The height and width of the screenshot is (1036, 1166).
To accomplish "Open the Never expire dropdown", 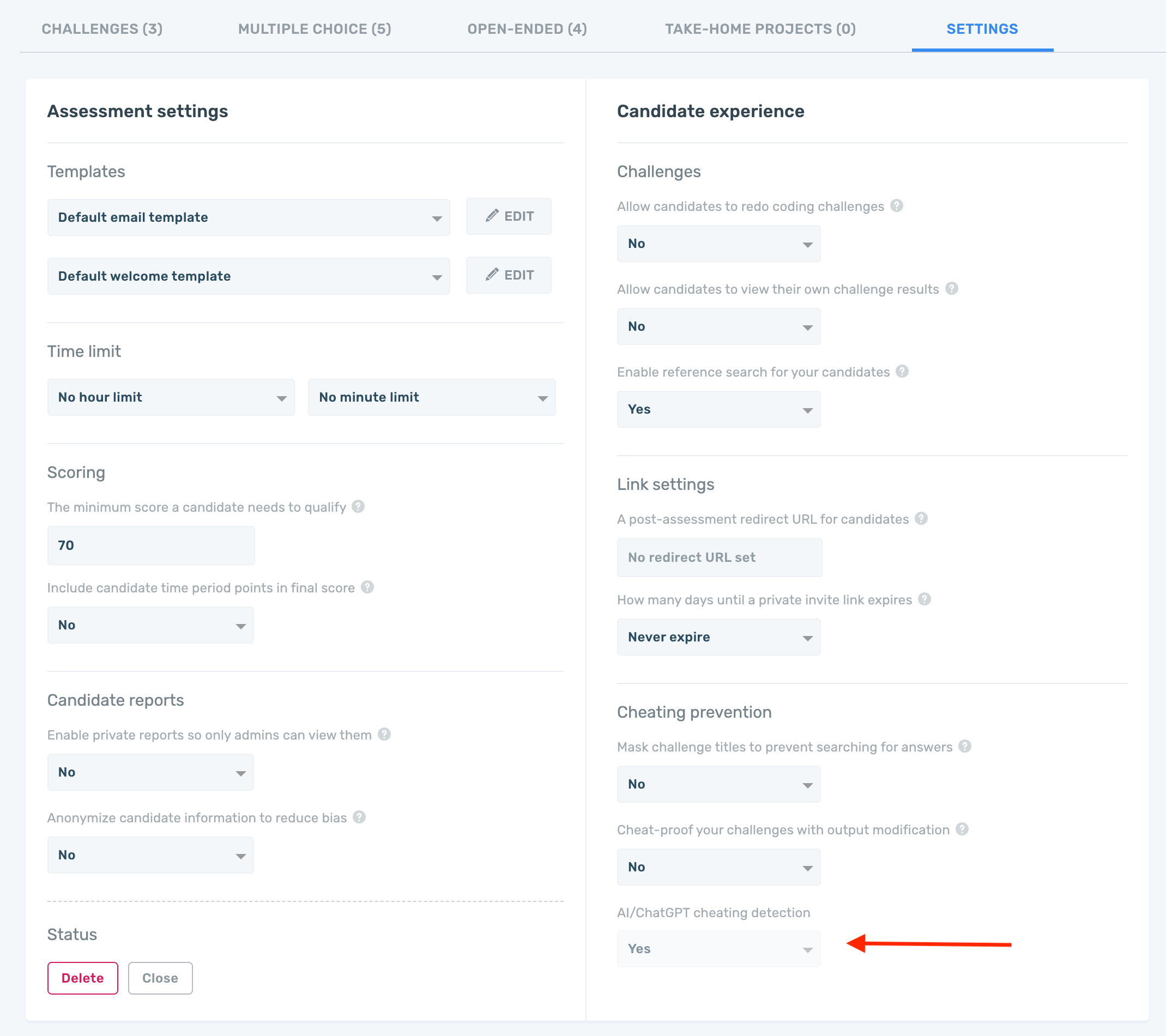I will coord(719,637).
